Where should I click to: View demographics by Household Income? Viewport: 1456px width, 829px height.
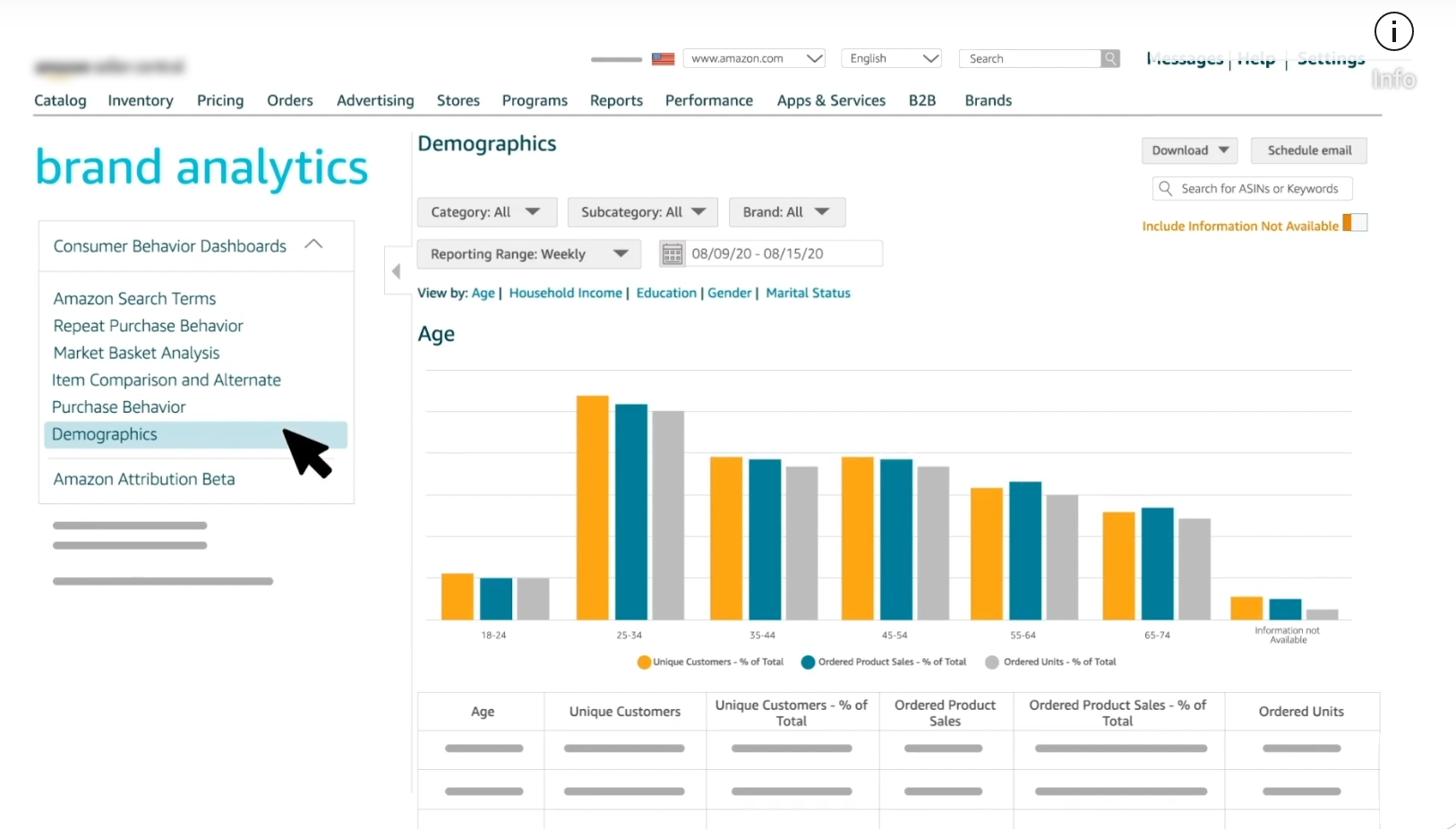point(565,293)
